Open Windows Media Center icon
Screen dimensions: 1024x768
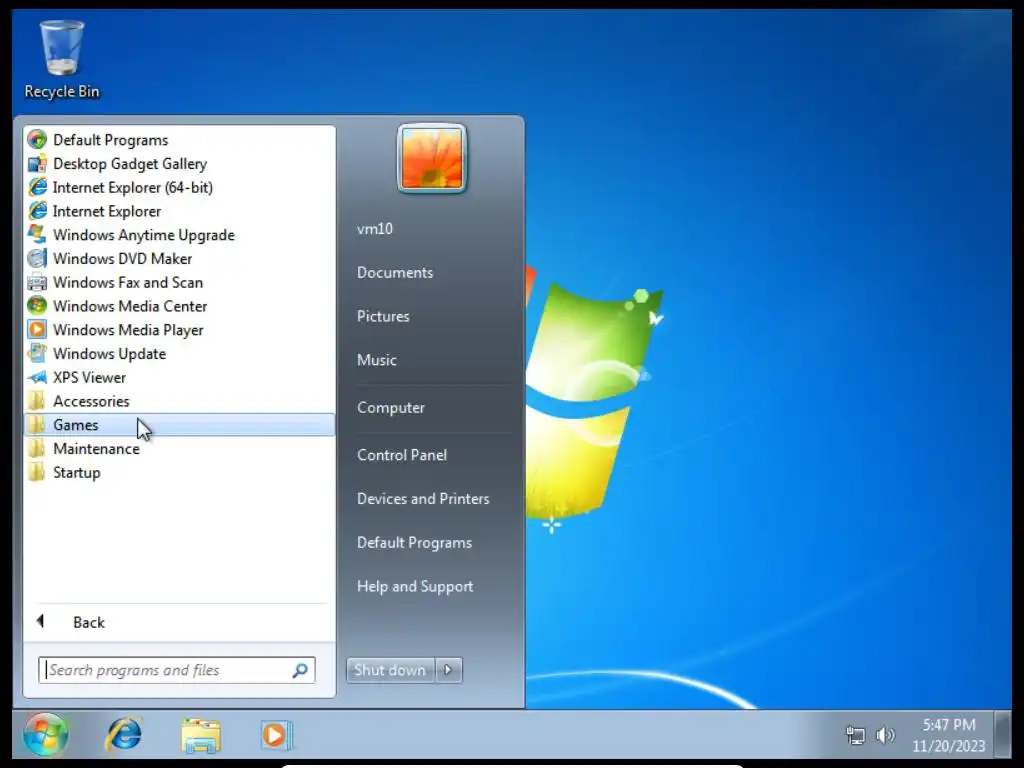click(x=37, y=306)
